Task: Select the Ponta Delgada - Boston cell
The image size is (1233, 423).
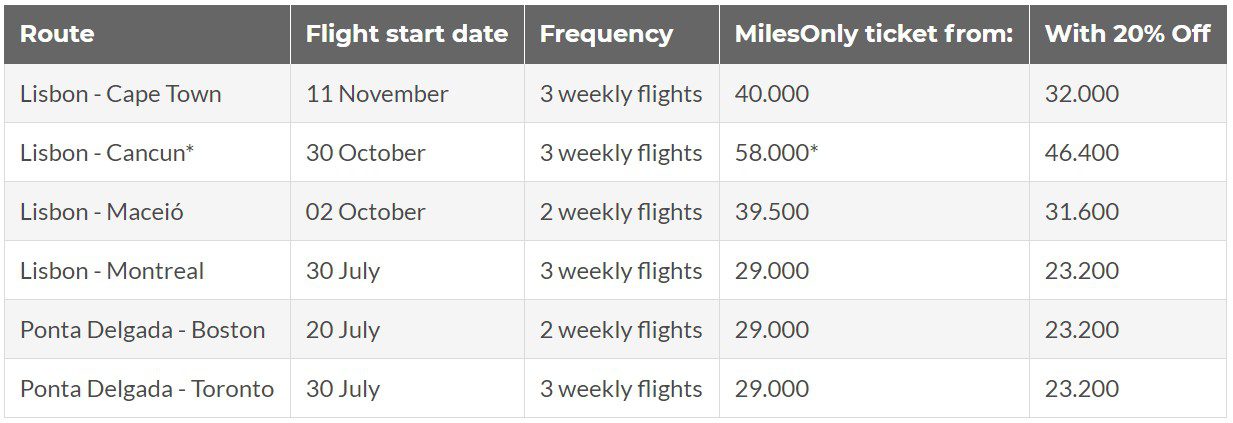Action: (143, 330)
